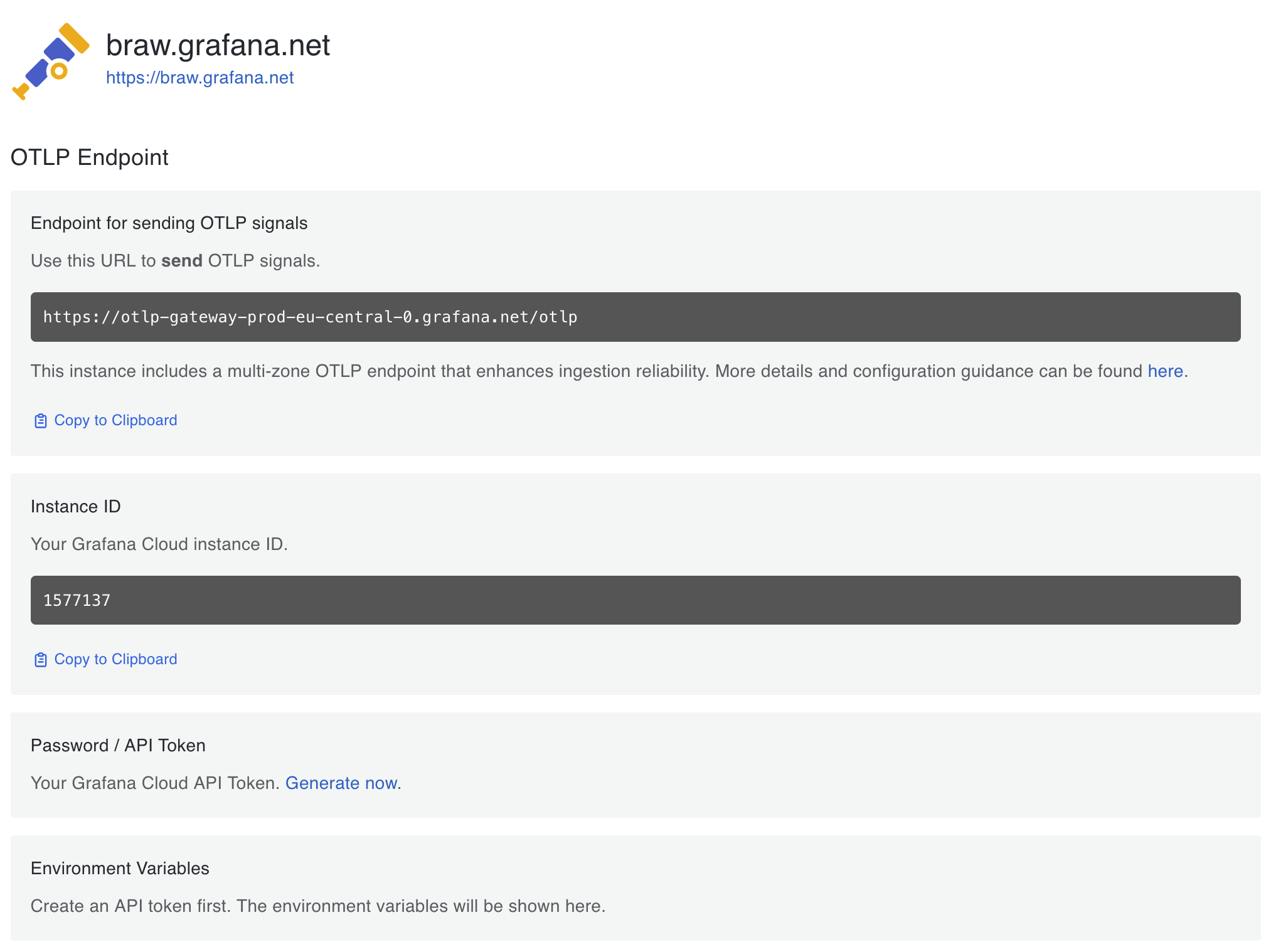Open the https://braw.grafana.net link
Screen dimensions: 1271x952
(x=199, y=77)
